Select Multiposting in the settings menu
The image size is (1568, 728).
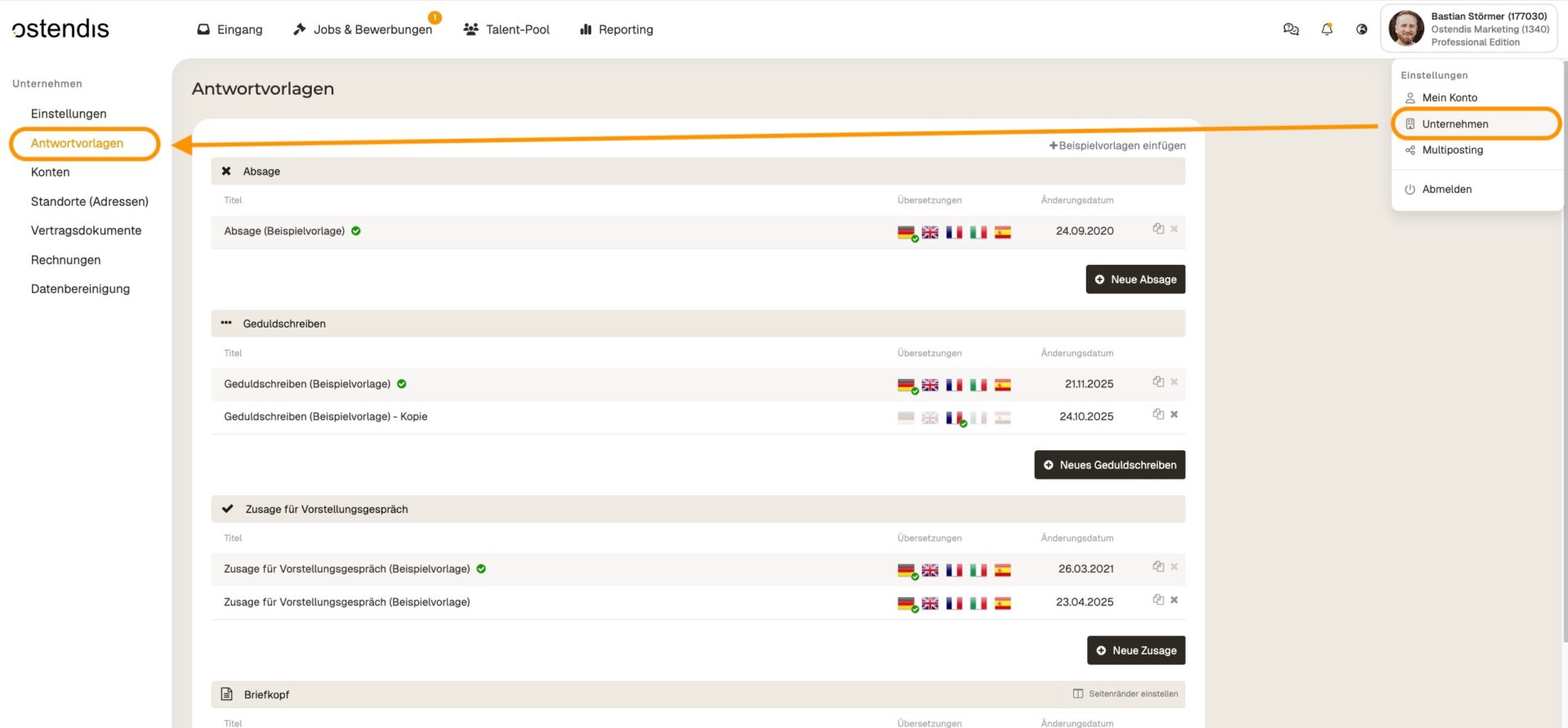[x=1452, y=150]
